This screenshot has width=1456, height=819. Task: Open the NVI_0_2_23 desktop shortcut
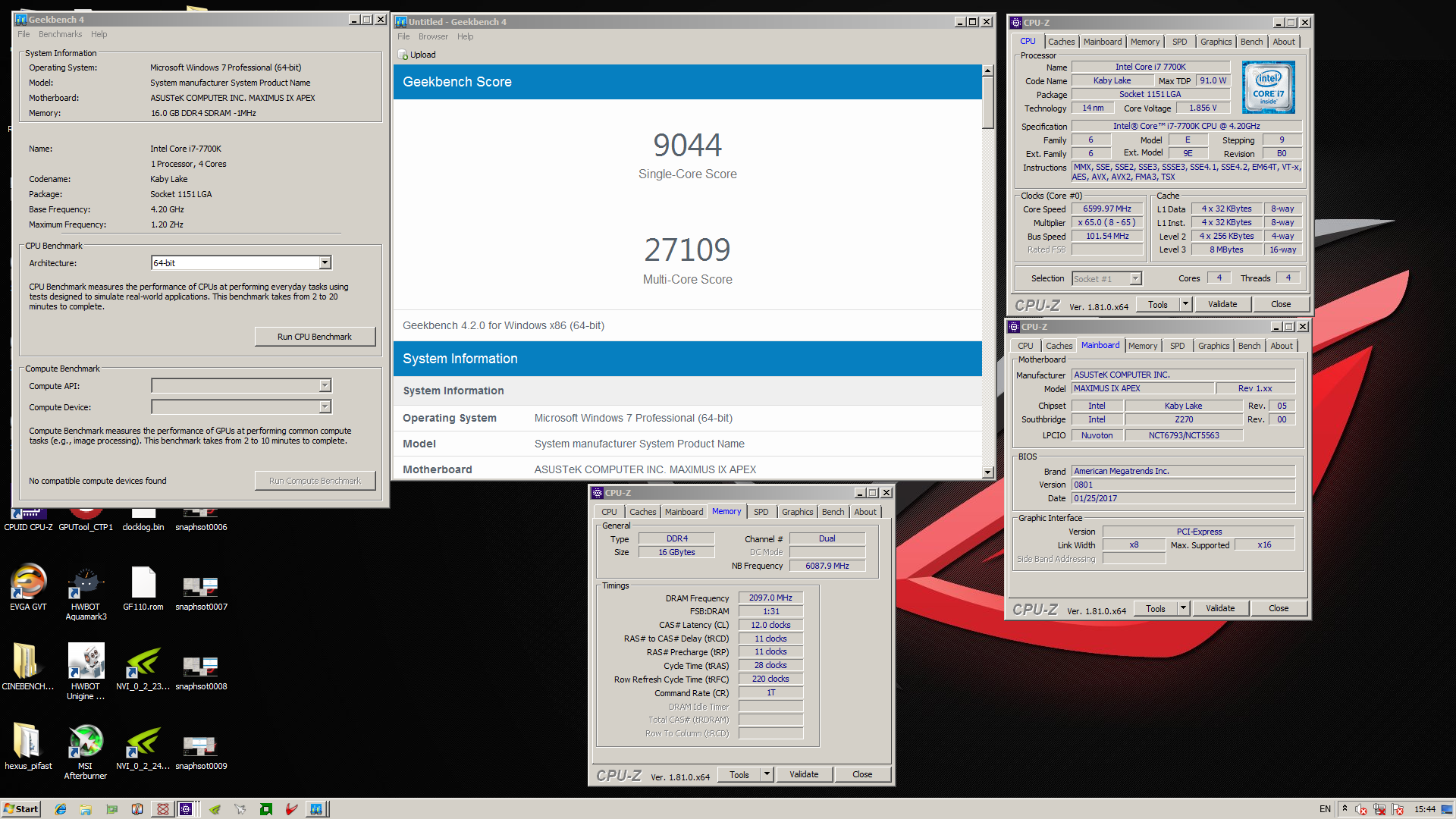(x=143, y=668)
